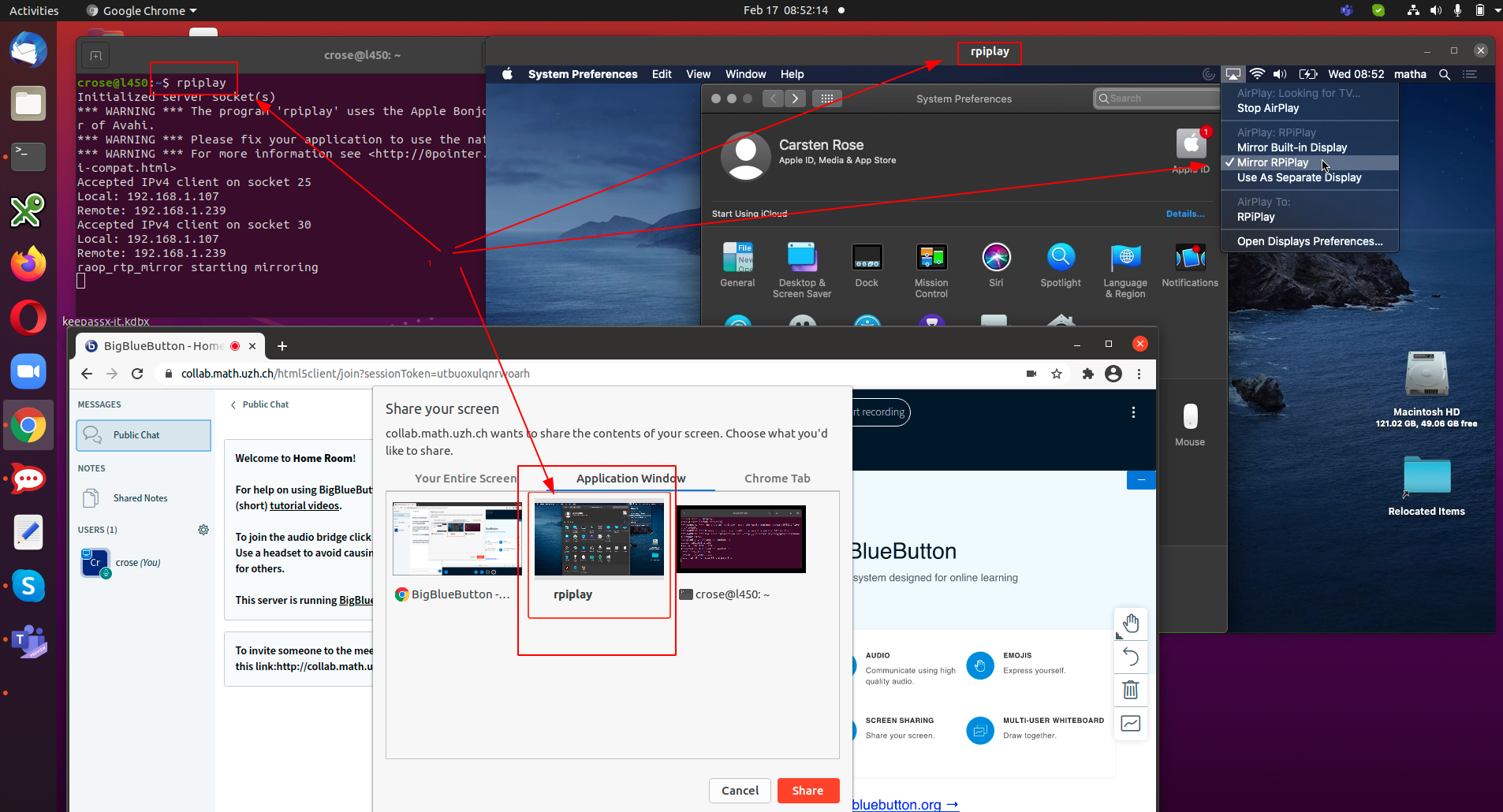The height and width of the screenshot is (812, 1503).
Task: Open Language & Region pane
Action: (1125, 270)
